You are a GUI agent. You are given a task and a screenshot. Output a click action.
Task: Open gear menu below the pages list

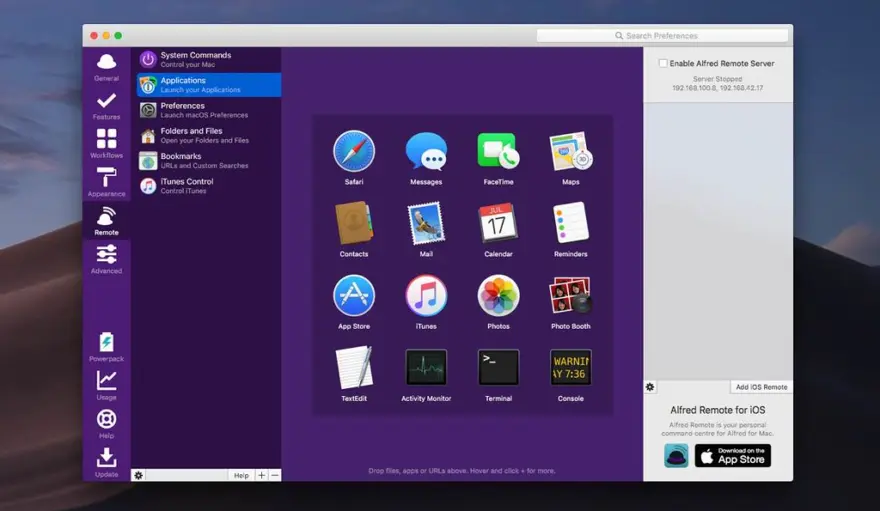(x=138, y=475)
